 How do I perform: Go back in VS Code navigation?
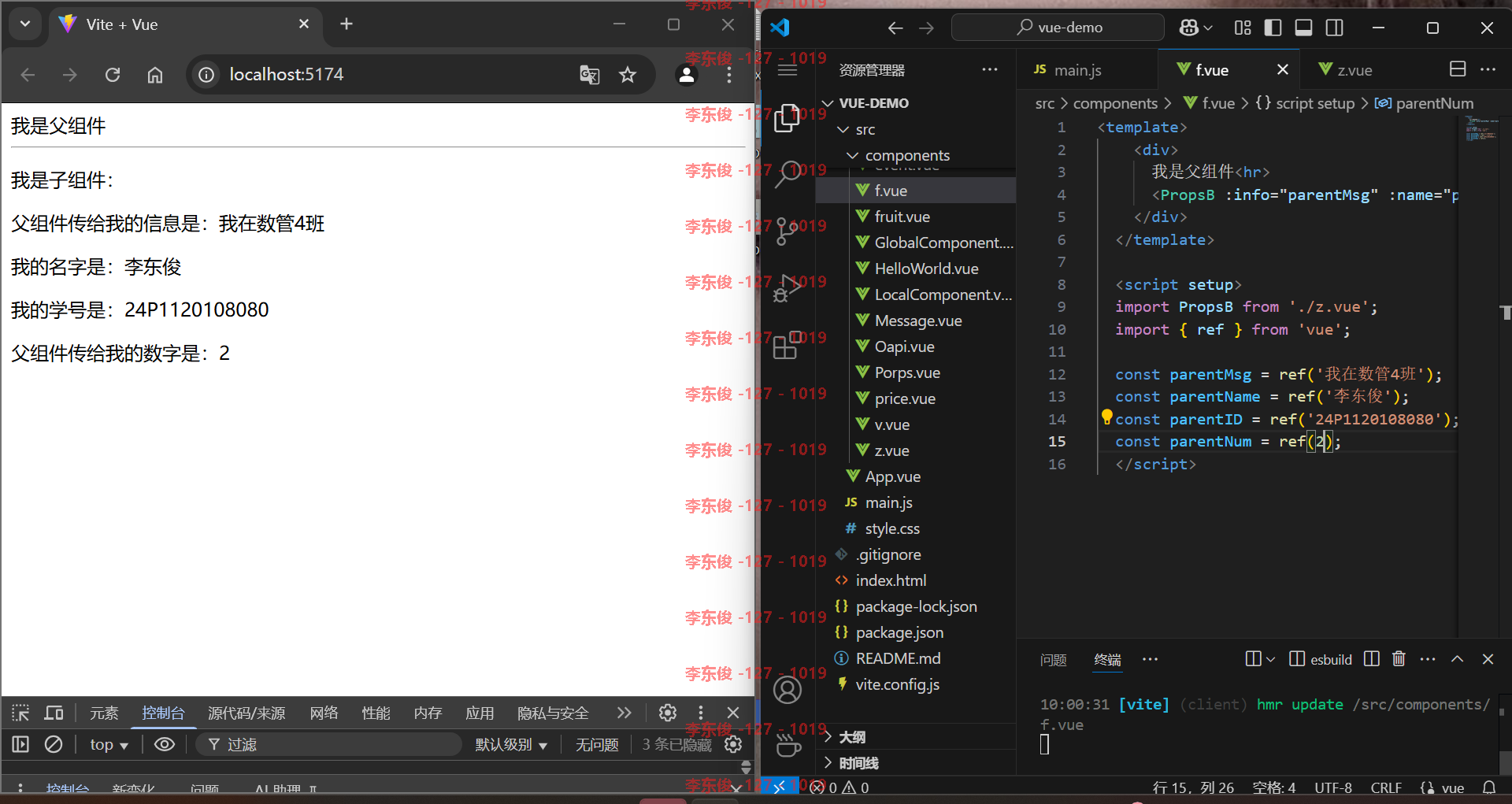pos(895,28)
